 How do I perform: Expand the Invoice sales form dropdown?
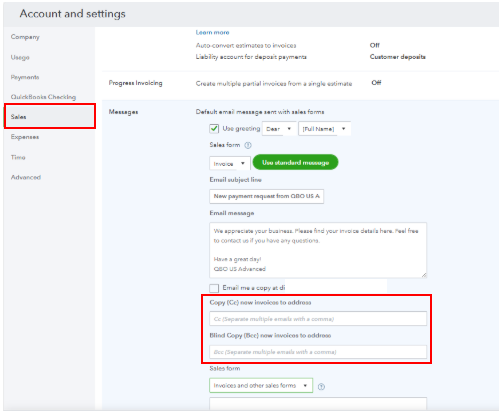(230, 164)
